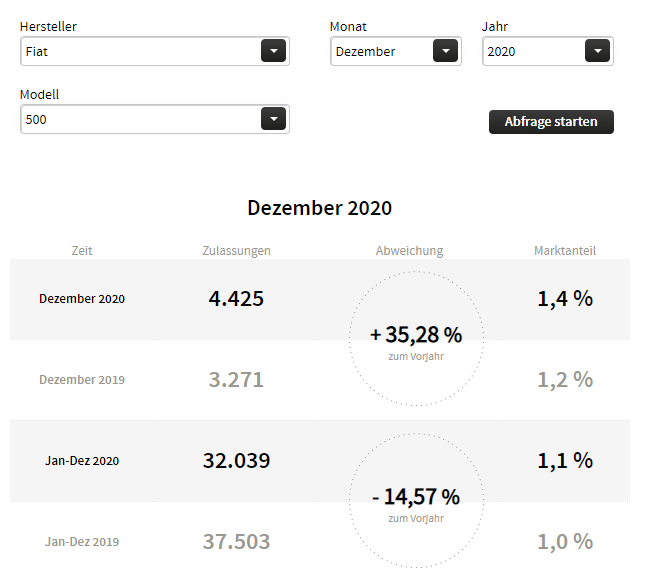Screen dimensions: 666x578
Task: Open the Hersteller field showing Fiat
Action: point(140,51)
